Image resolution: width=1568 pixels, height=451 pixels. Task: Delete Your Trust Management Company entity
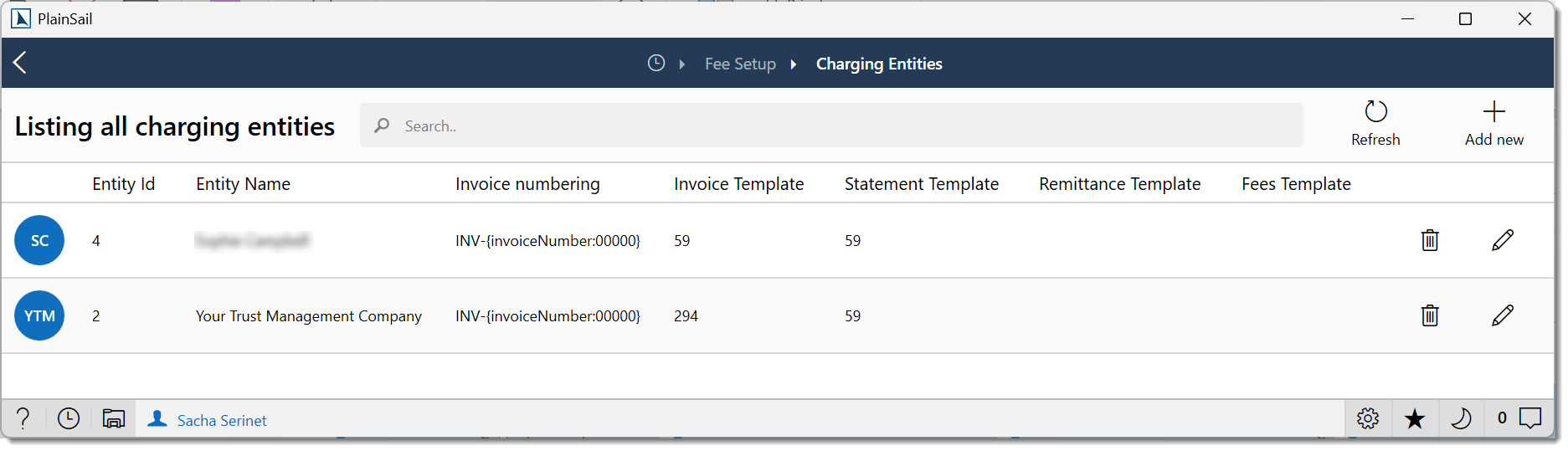[1430, 316]
